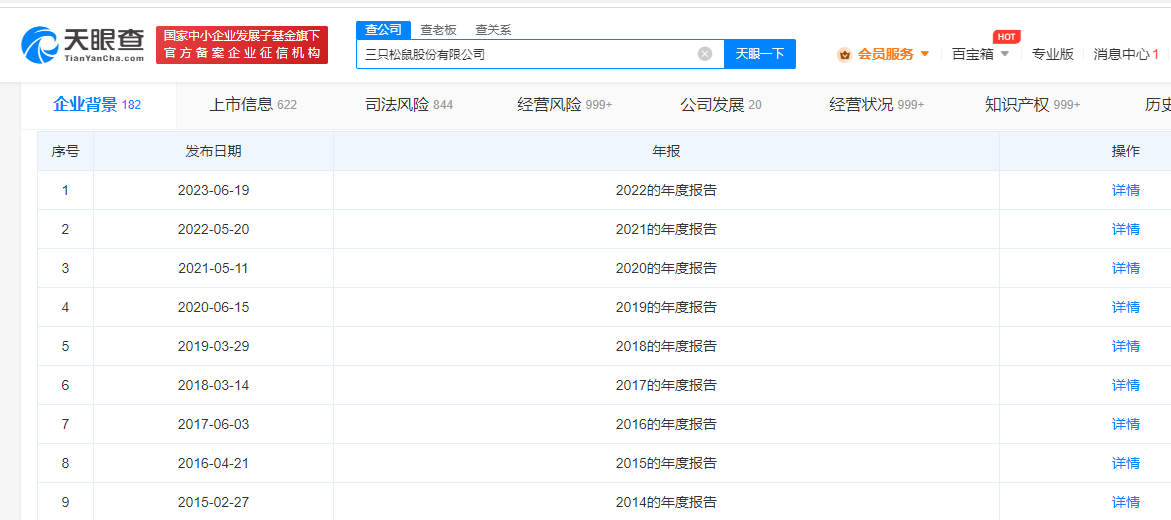Expand the 百宝箱 dropdown arrow

click(1004, 54)
